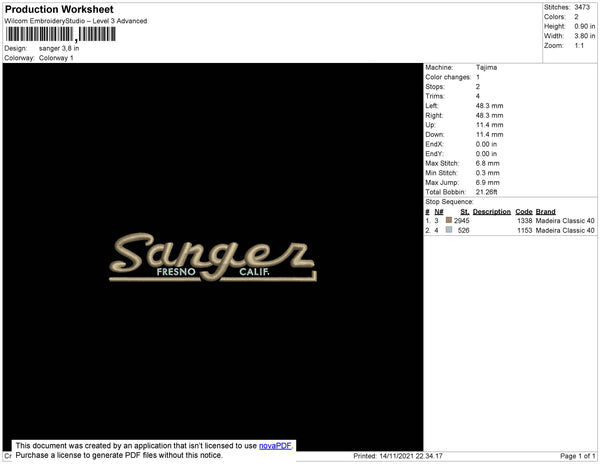Click stitch count 526 in stop sequence
The height and width of the screenshot is (464, 600).
point(463,230)
